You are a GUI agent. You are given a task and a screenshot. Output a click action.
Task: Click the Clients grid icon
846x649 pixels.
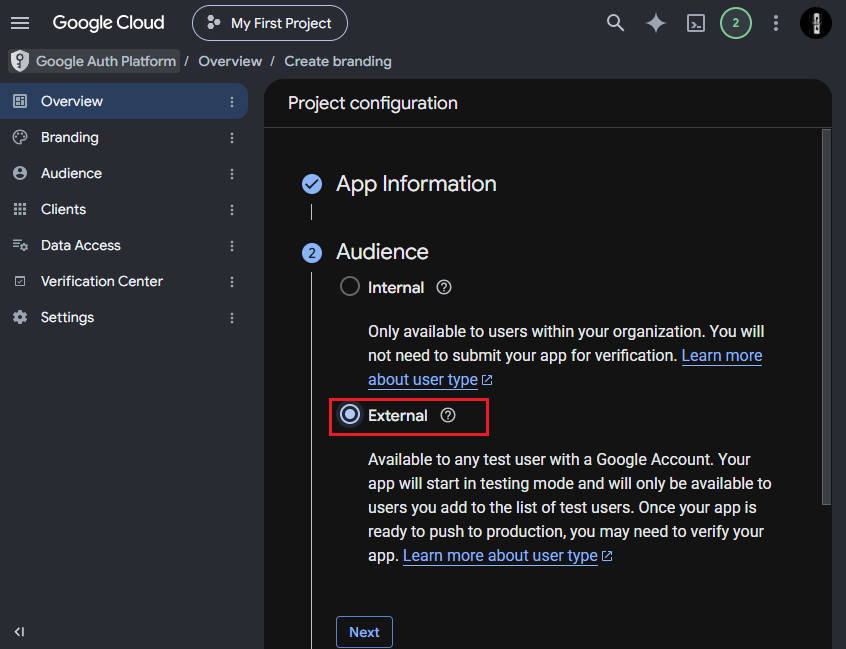pyautogui.click(x=20, y=209)
